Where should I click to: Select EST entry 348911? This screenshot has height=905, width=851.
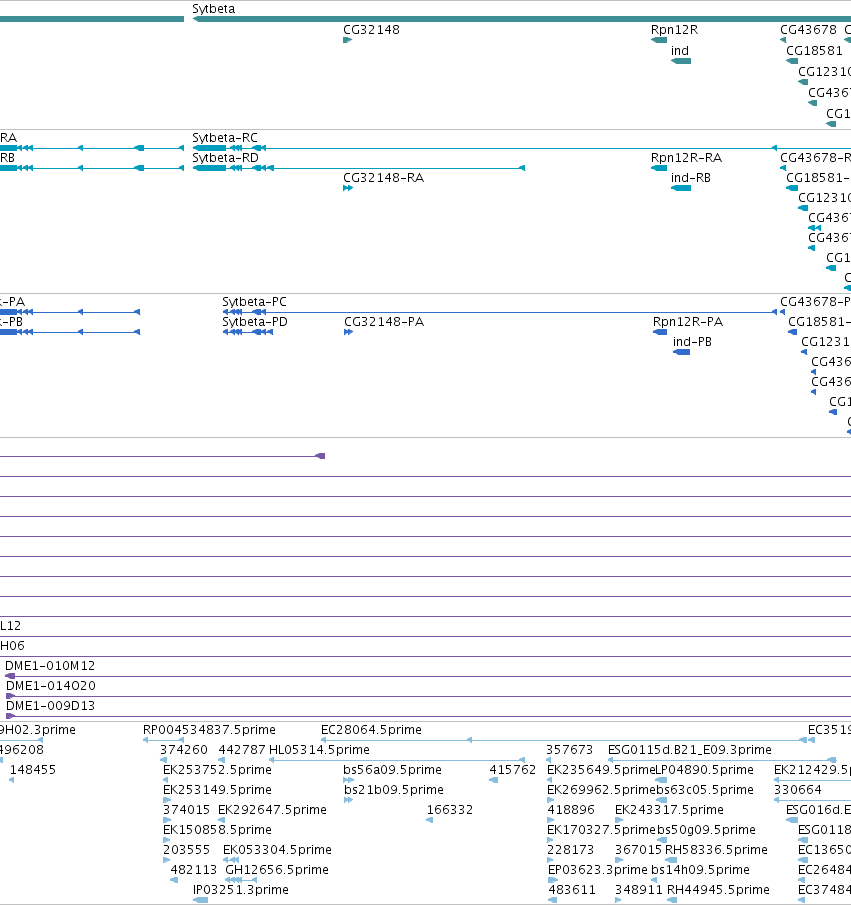639,890
